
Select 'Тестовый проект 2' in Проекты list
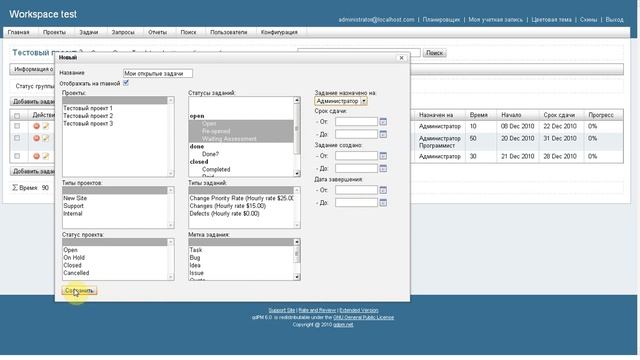(x=88, y=116)
